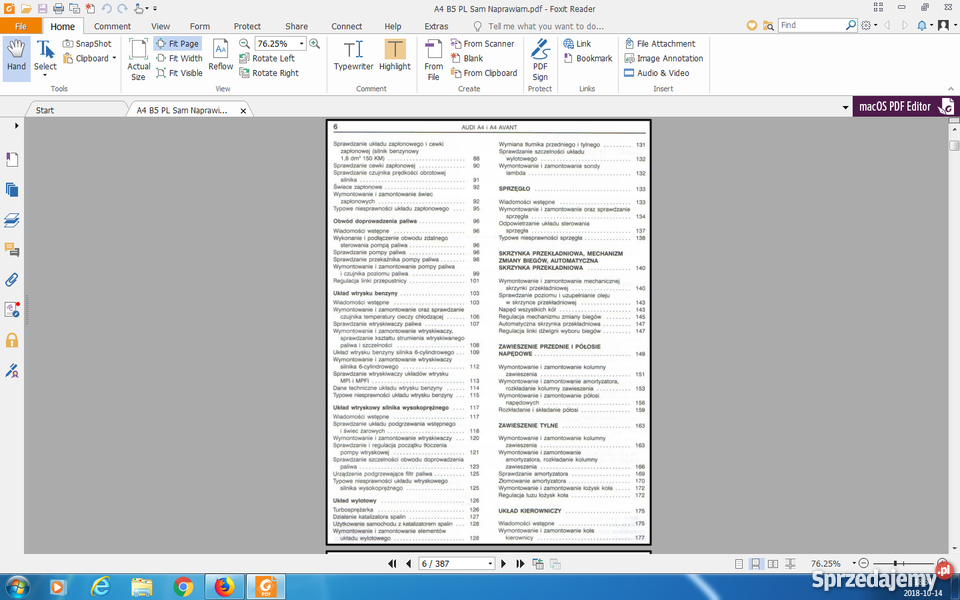Insert a Link
Viewport: 960px width, 600px height.
click(577, 43)
